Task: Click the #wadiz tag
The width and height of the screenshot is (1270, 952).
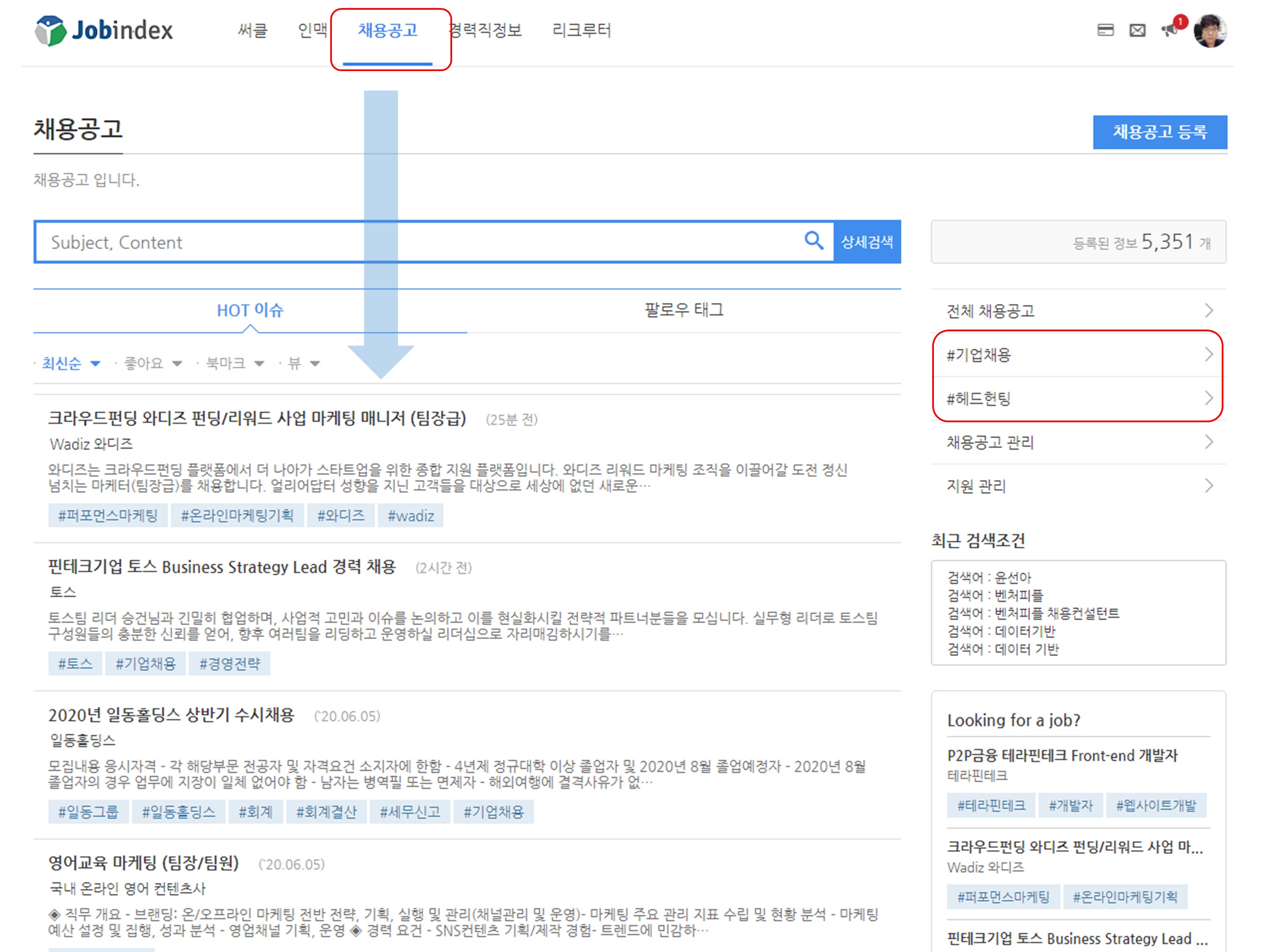Action: click(411, 515)
